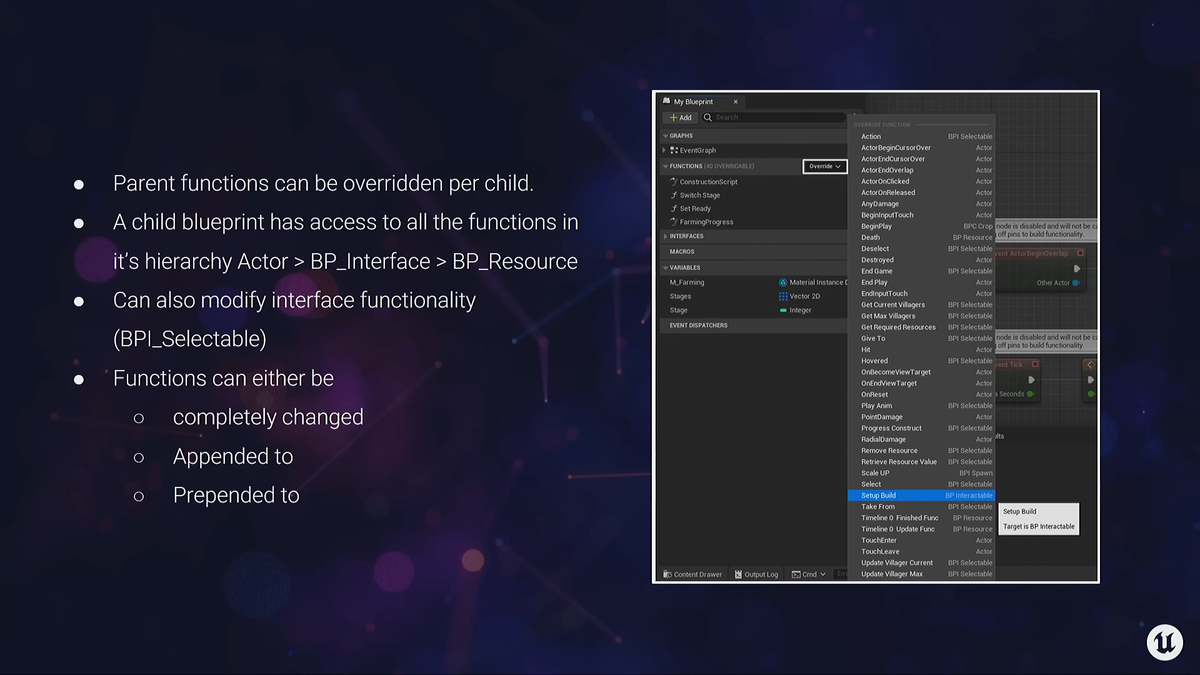Click the Add button
The image size is (1200, 675).
pyautogui.click(x=680, y=117)
